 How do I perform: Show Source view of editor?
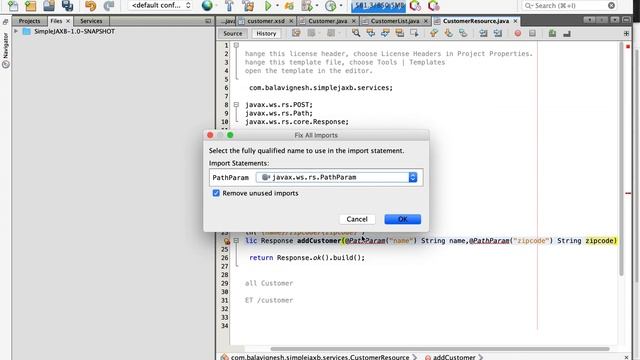[x=233, y=33]
